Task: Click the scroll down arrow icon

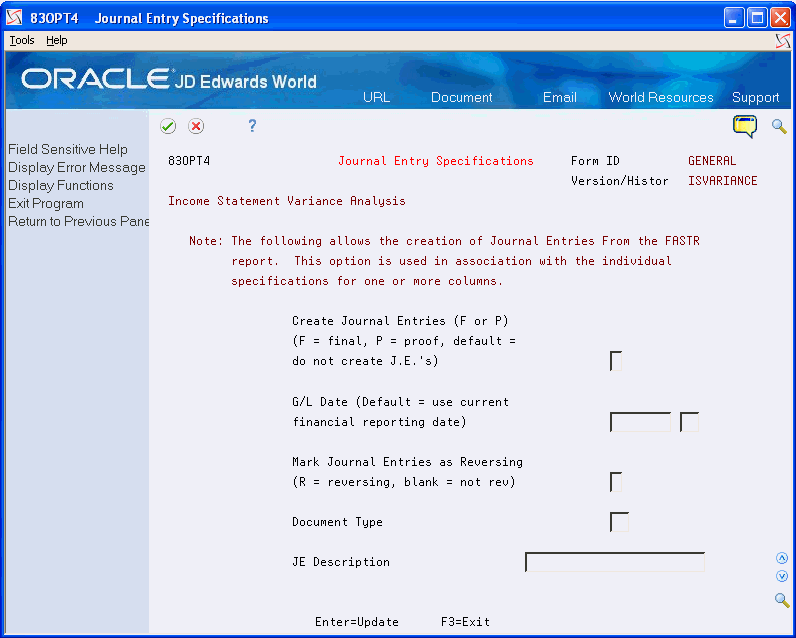Action: coord(782,576)
